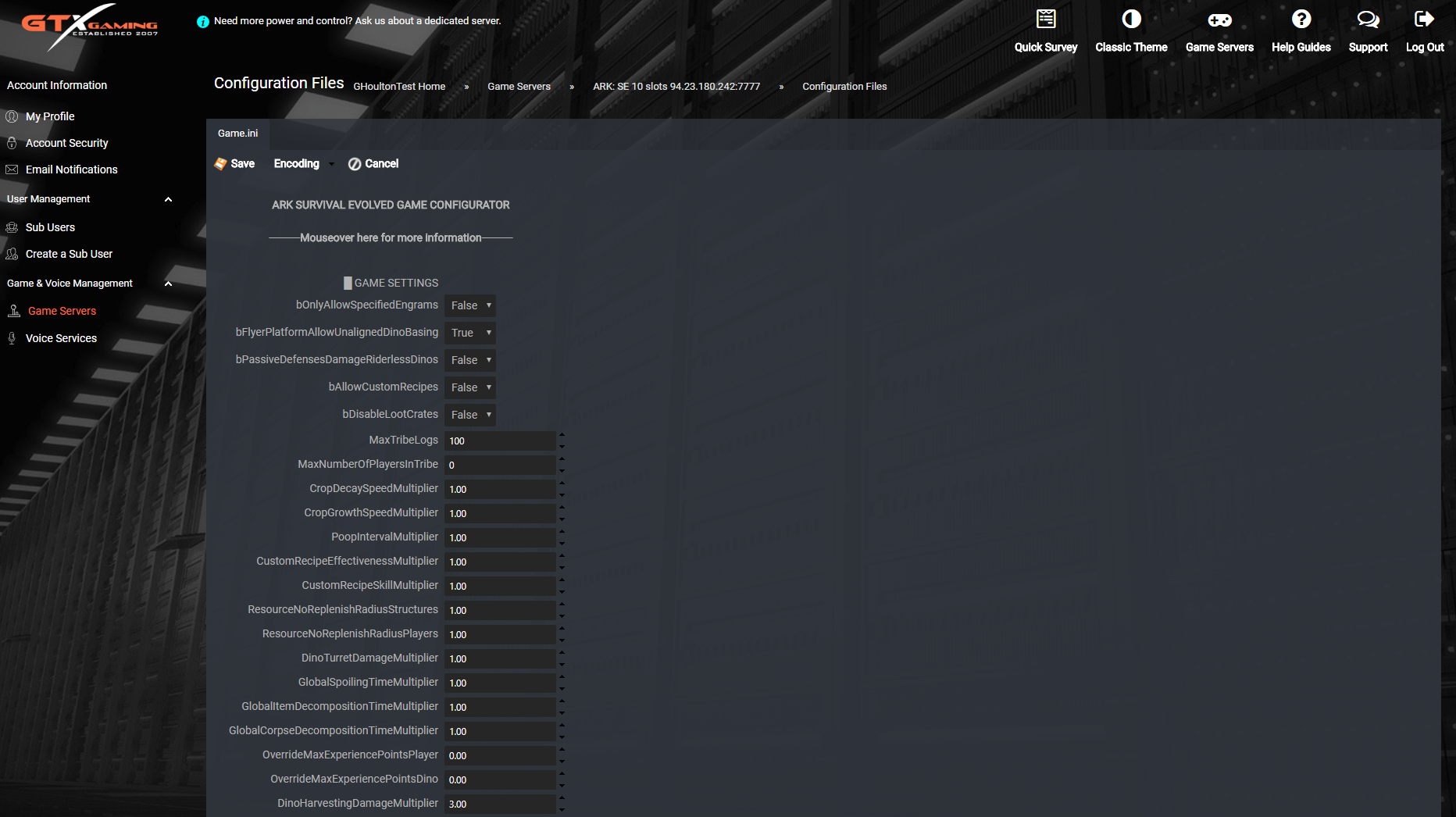This screenshot has height=817, width=1456.
Task: Click CustomRecipeSkillMultiplier value field
Action: pyautogui.click(x=500, y=587)
